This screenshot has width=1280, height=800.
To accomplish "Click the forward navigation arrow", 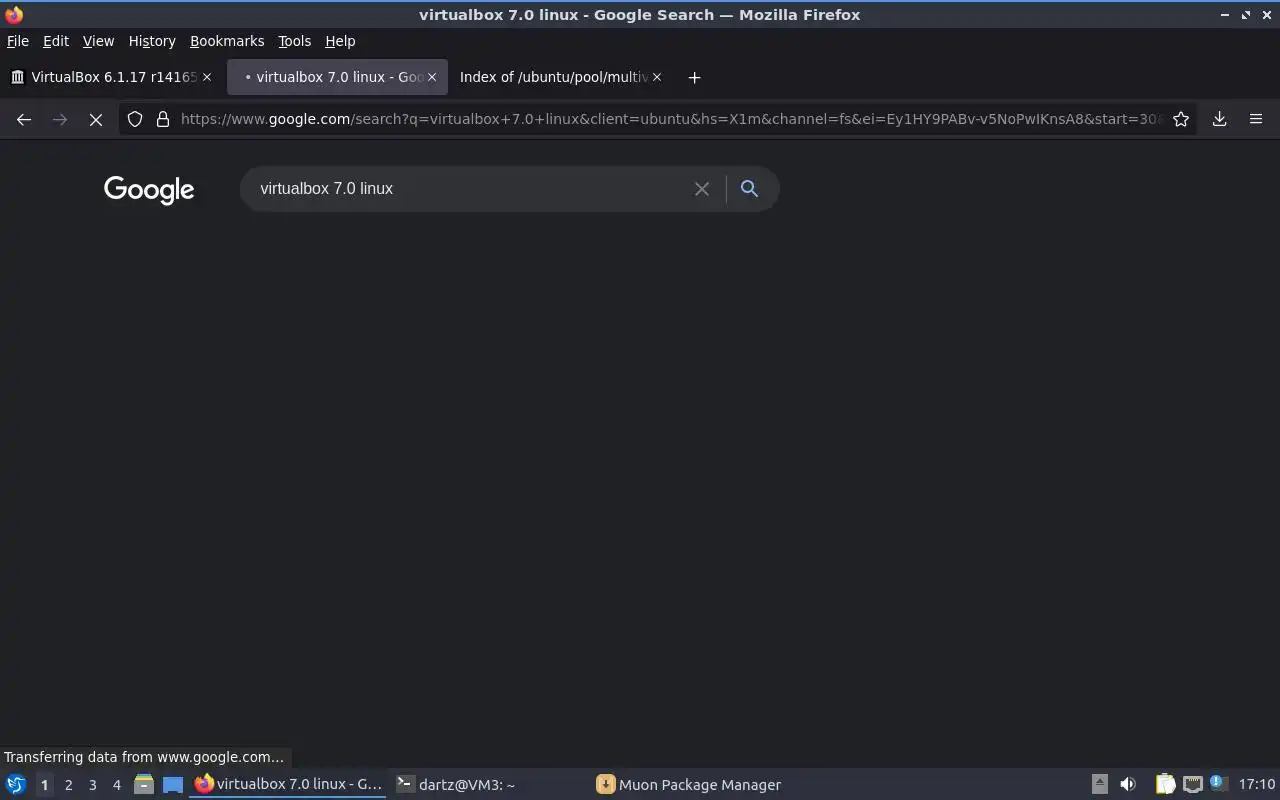I will 60,119.
